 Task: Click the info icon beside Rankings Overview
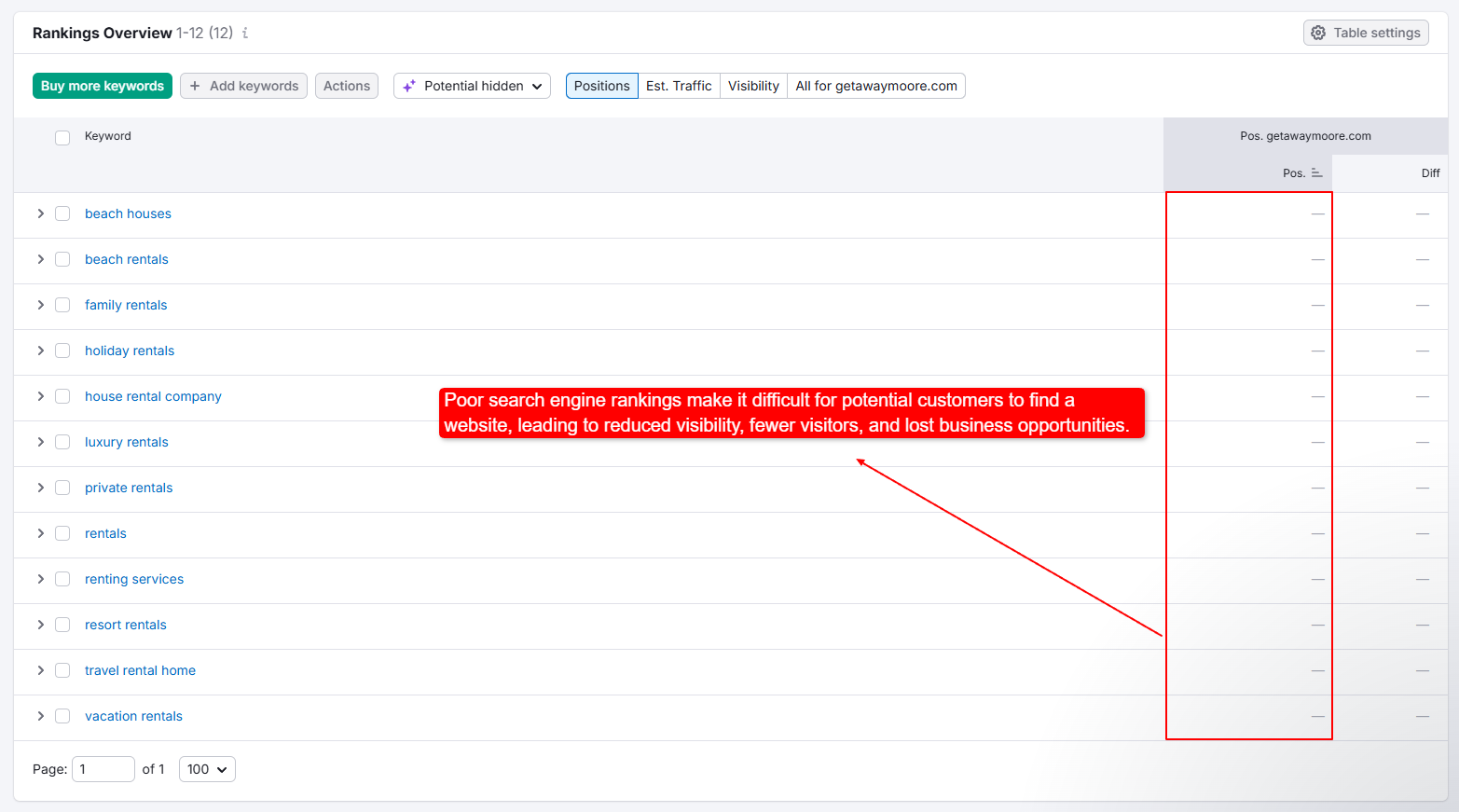point(245,33)
